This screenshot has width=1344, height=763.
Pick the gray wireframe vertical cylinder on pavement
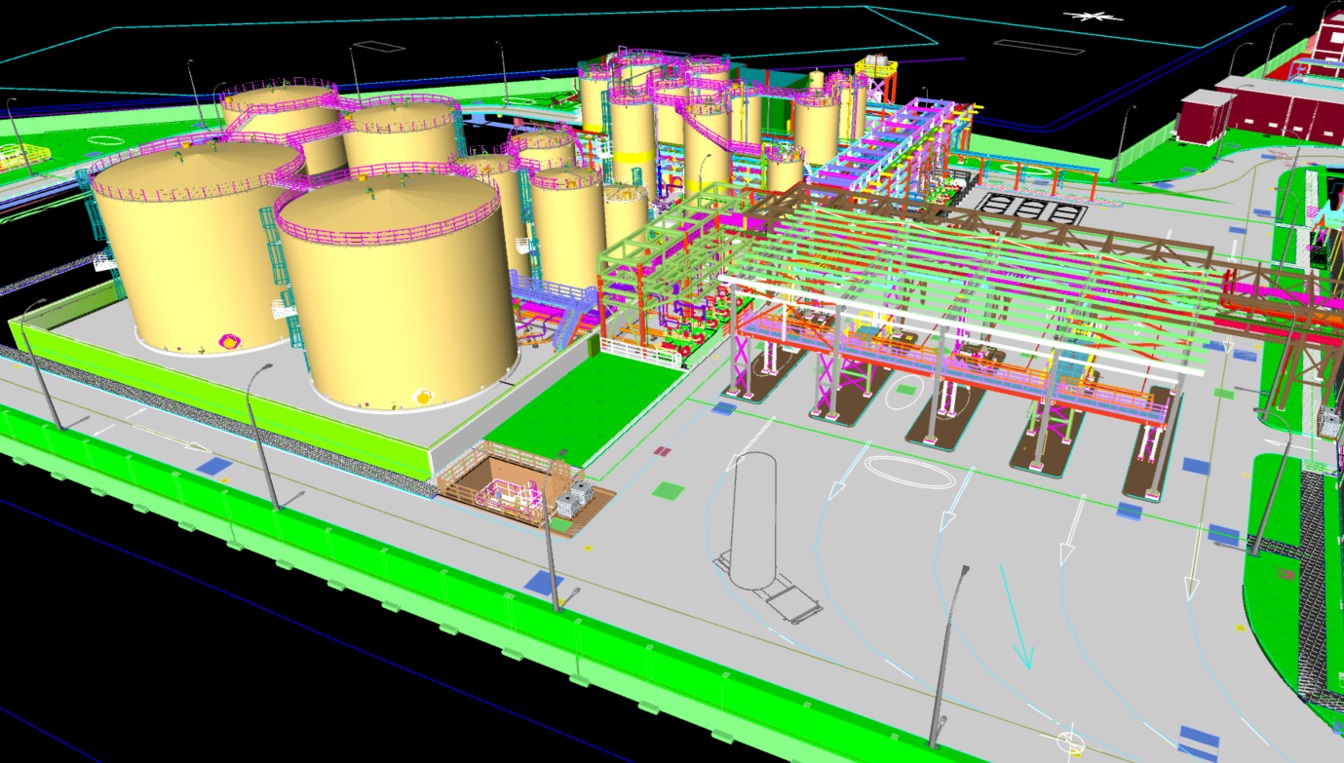click(752, 522)
